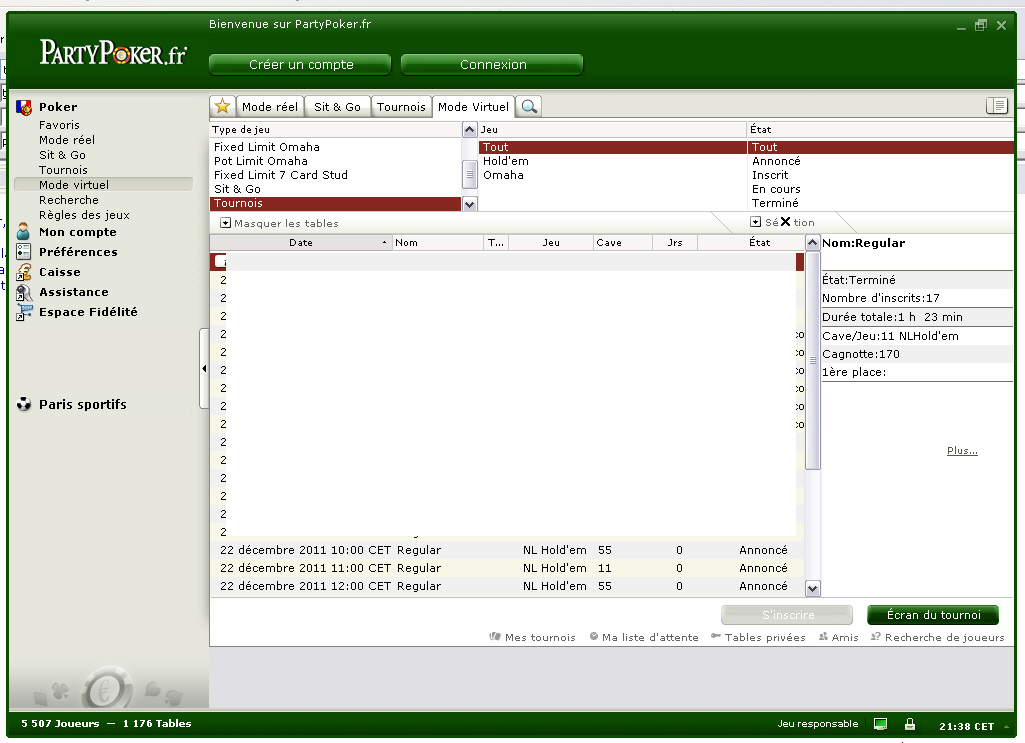Screen dimensions: 1025x743
Task: Click Créer un compte button
Action: coord(301,65)
